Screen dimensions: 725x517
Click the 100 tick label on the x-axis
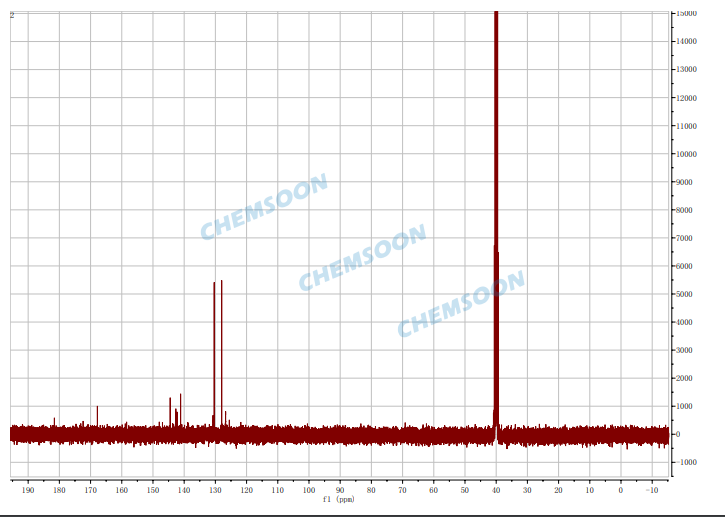click(x=309, y=490)
